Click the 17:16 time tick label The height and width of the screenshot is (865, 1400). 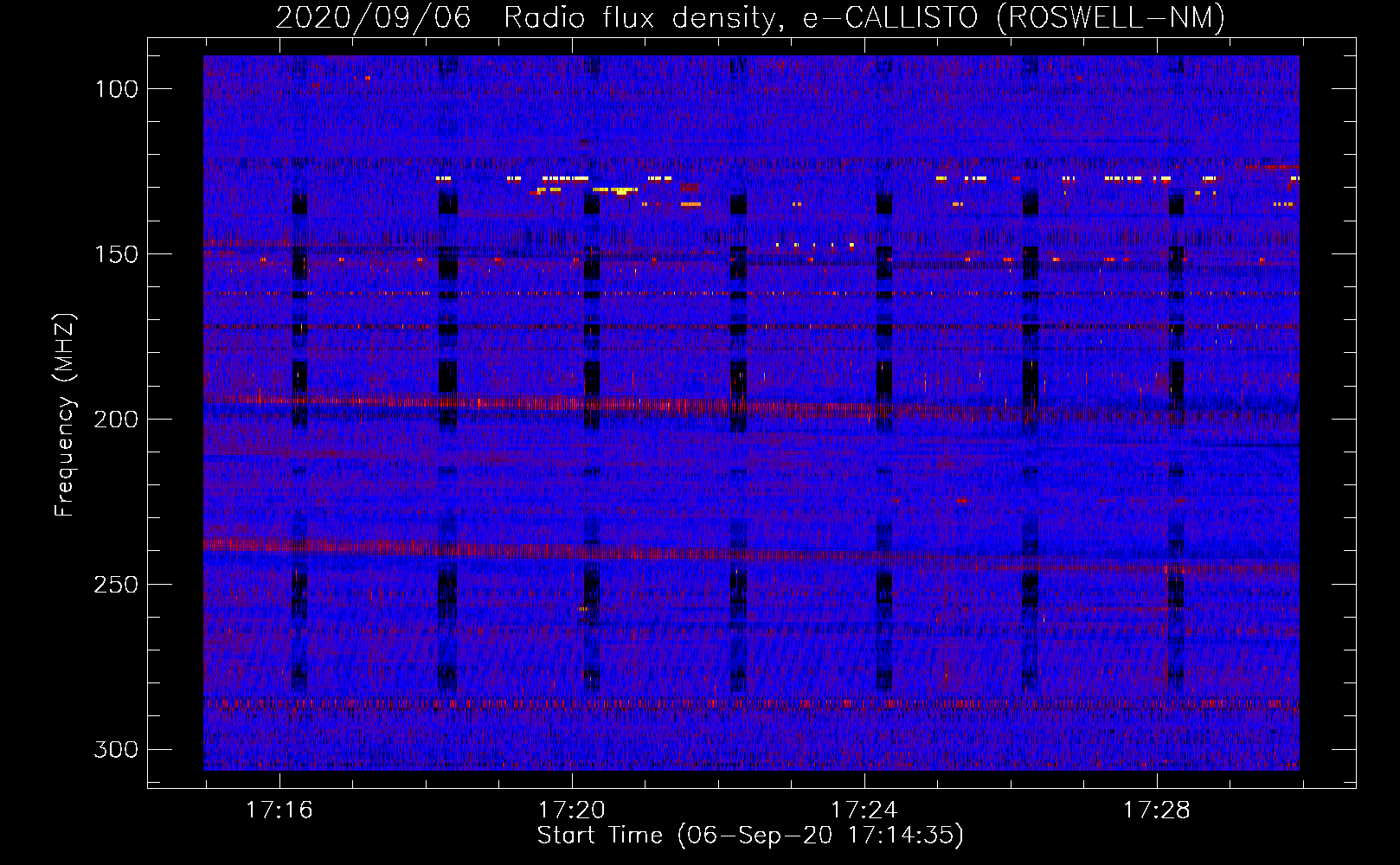279,811
